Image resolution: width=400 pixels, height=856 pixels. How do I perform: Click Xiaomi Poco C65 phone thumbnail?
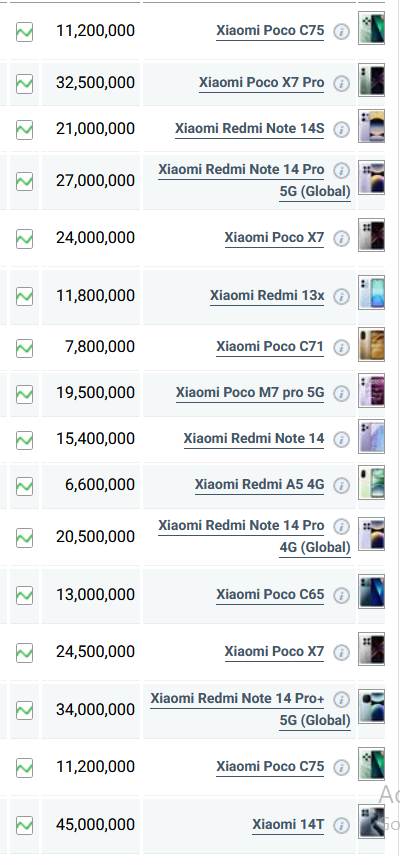tap(372, 591)
